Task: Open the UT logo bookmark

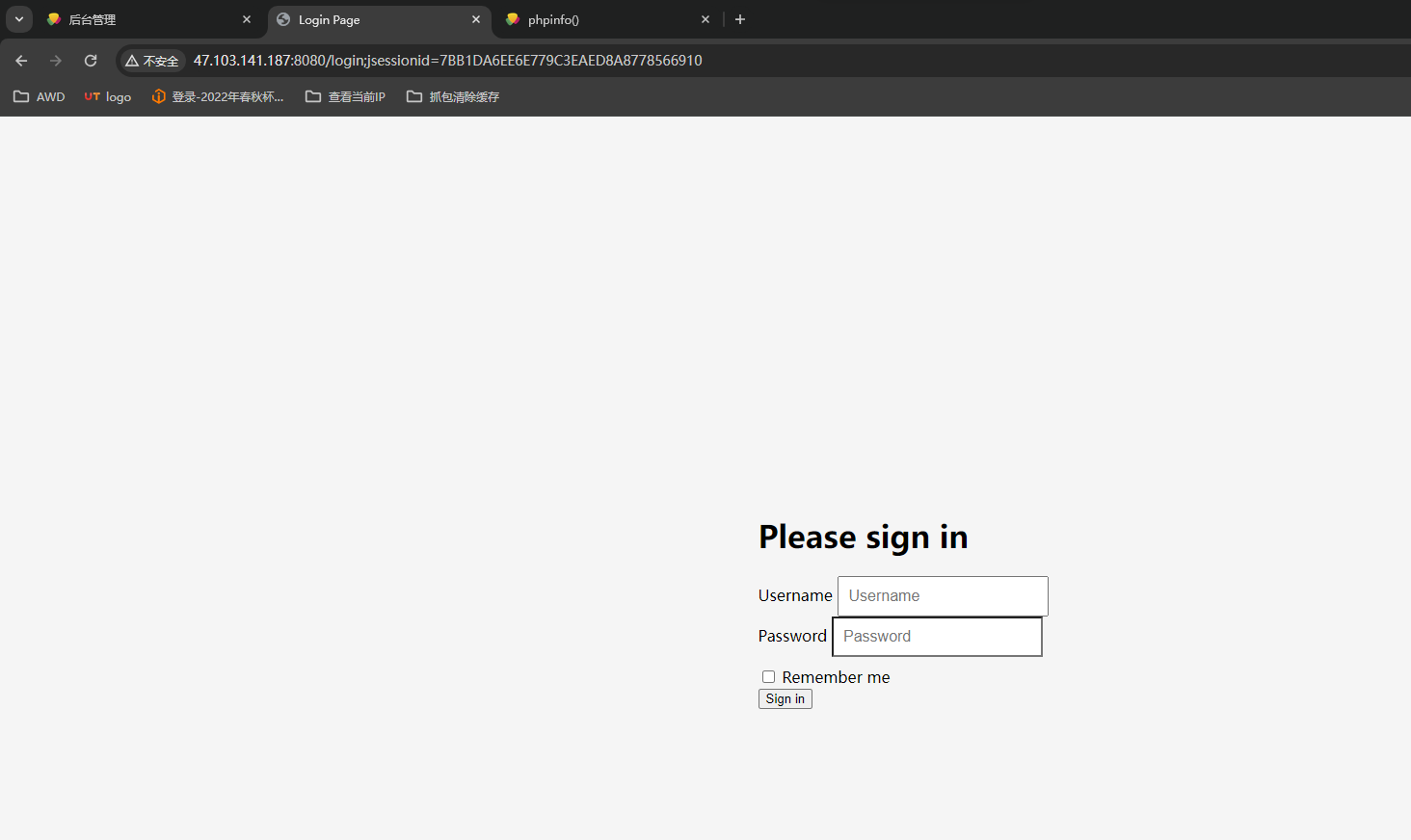Action: tap(108, 96)
